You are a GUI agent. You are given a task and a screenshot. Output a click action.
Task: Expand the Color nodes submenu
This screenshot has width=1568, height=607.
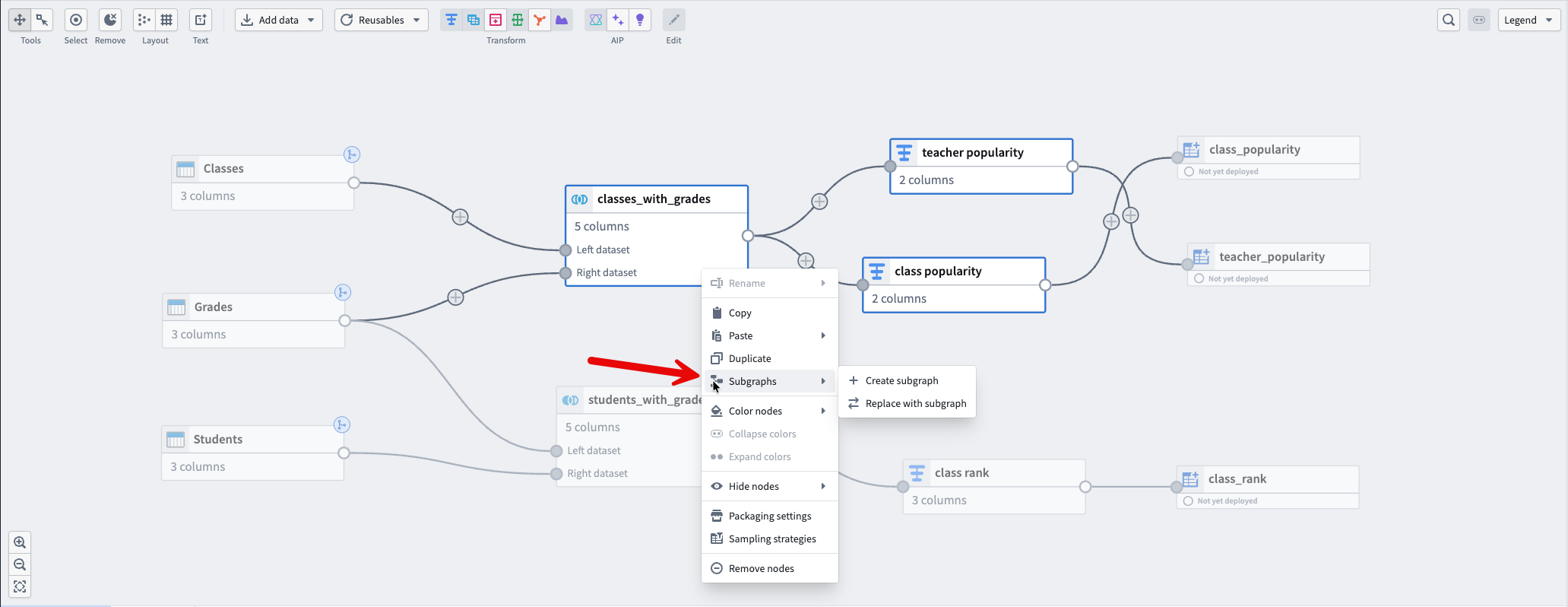pos(770,411)
